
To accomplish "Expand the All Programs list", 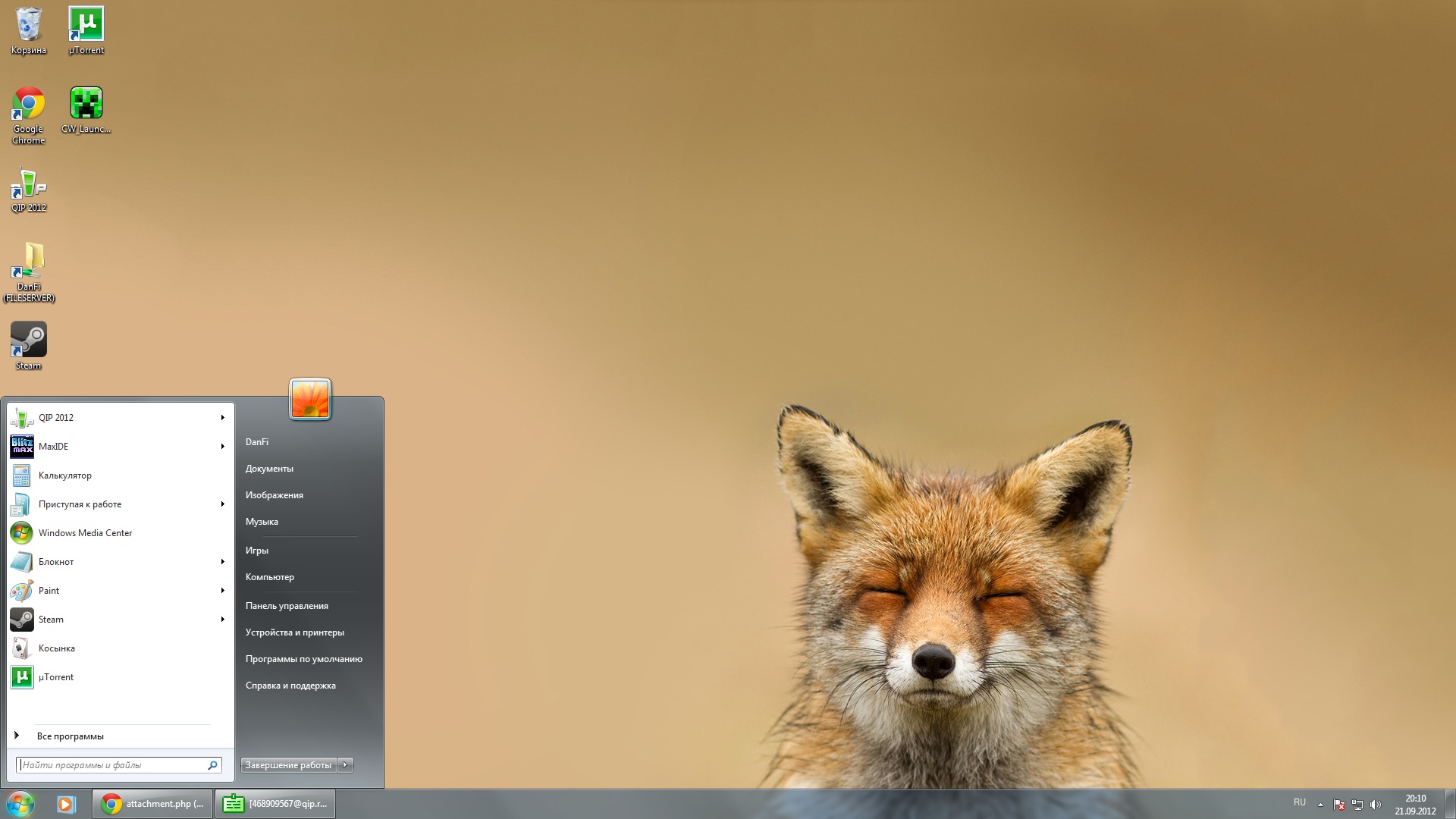I will [x=70, y=736].
